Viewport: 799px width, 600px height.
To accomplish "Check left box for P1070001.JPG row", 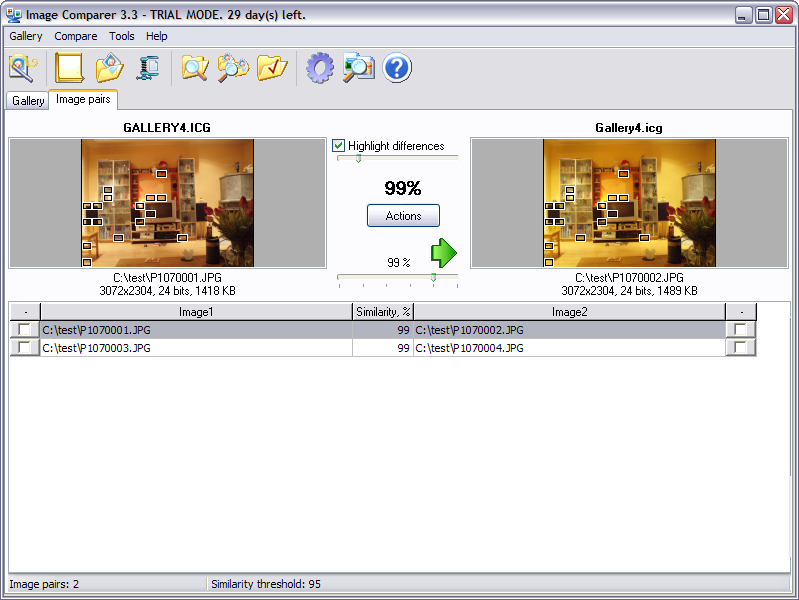I will point(24,329).
